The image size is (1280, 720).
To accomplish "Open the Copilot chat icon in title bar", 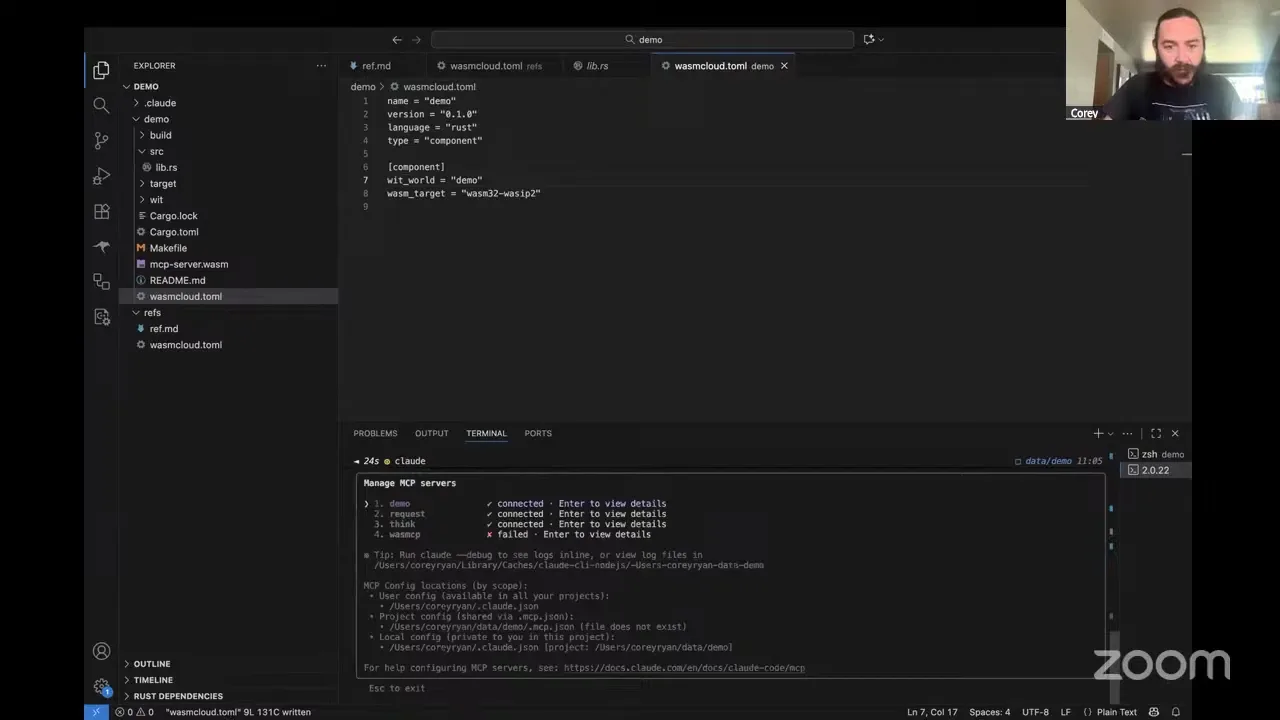I will [868, 39].
